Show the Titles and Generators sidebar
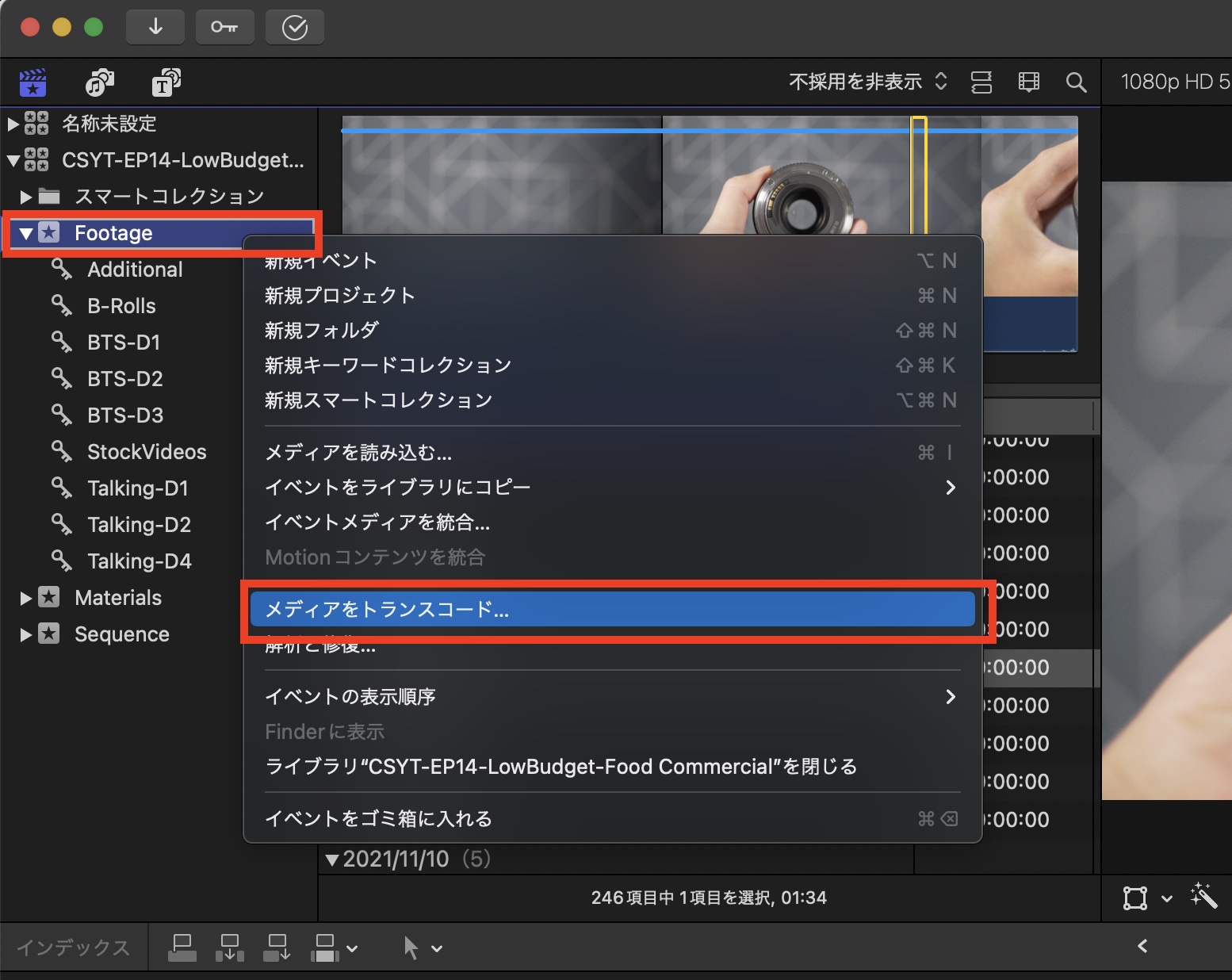Screen dimensions: 1232x980 [166, 82]
